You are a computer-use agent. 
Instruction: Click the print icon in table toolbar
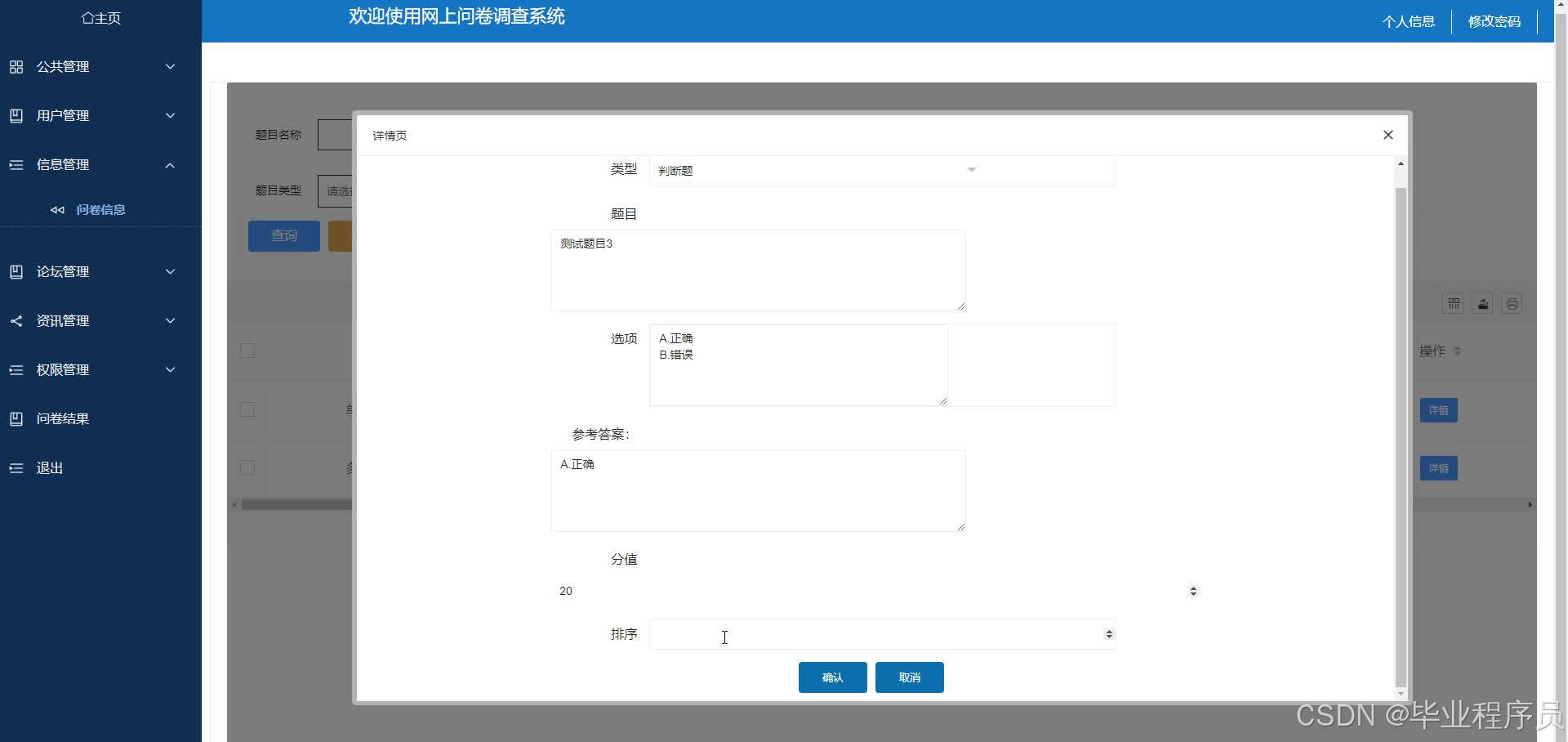click(1512, 304)
